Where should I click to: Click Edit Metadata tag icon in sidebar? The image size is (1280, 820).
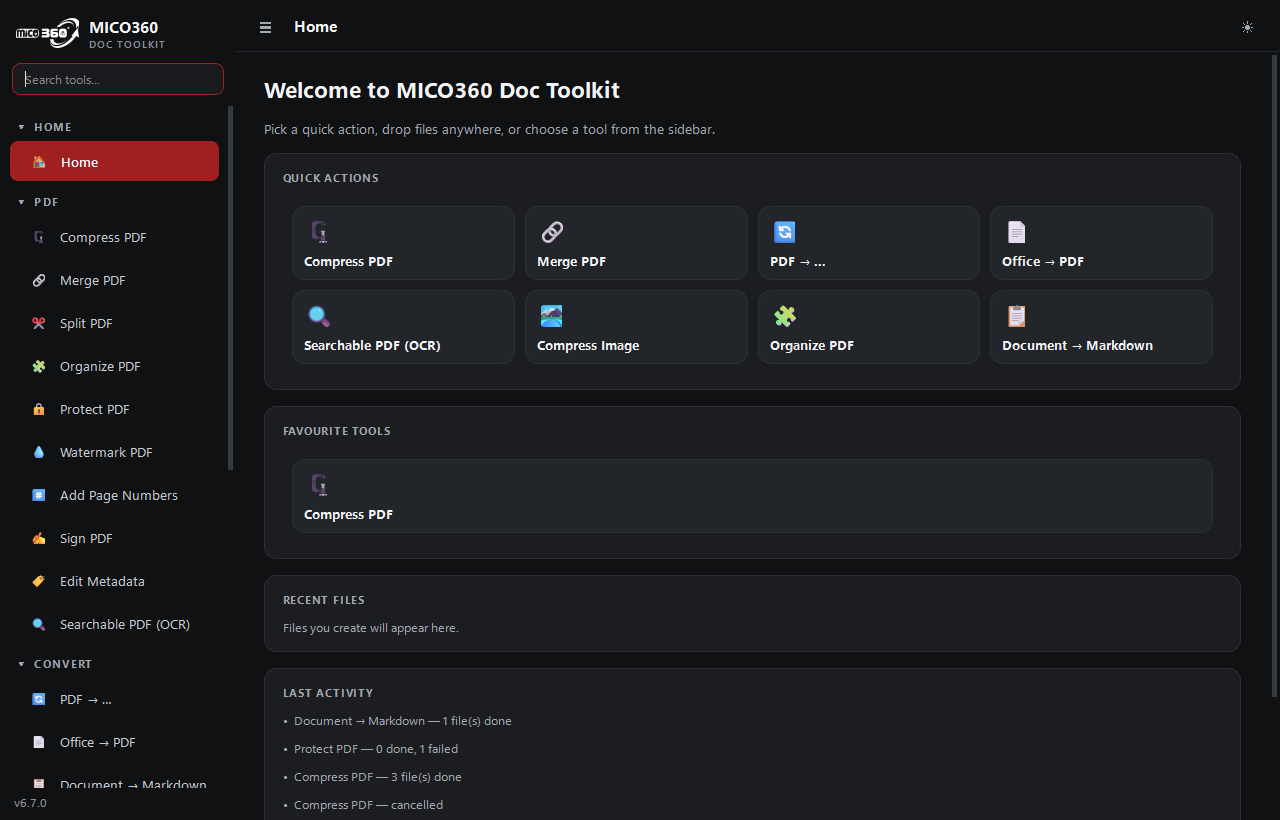coord(39,582)
